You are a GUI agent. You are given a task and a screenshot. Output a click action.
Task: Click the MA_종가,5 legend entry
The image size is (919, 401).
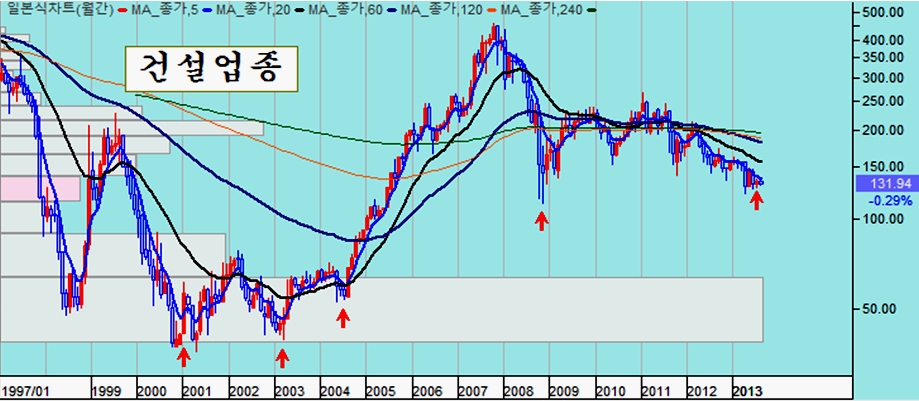tap(162, 9)
